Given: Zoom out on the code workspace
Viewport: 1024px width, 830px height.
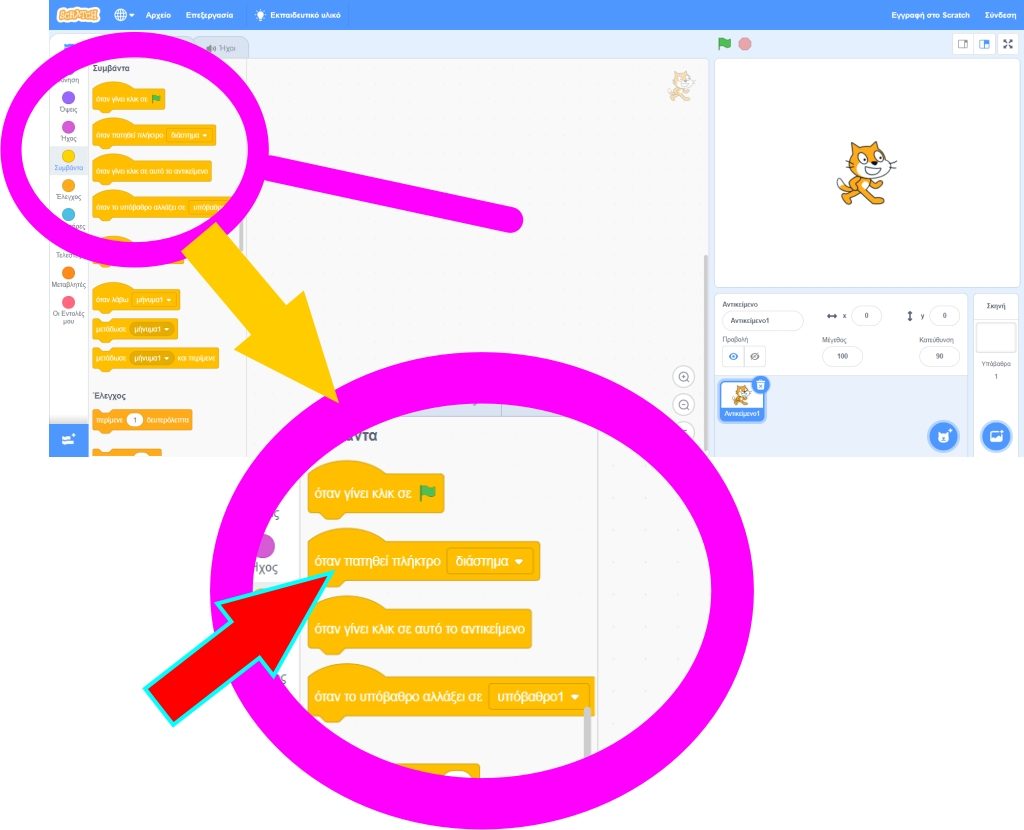Looking at the screenshot, I should point(684,405).
